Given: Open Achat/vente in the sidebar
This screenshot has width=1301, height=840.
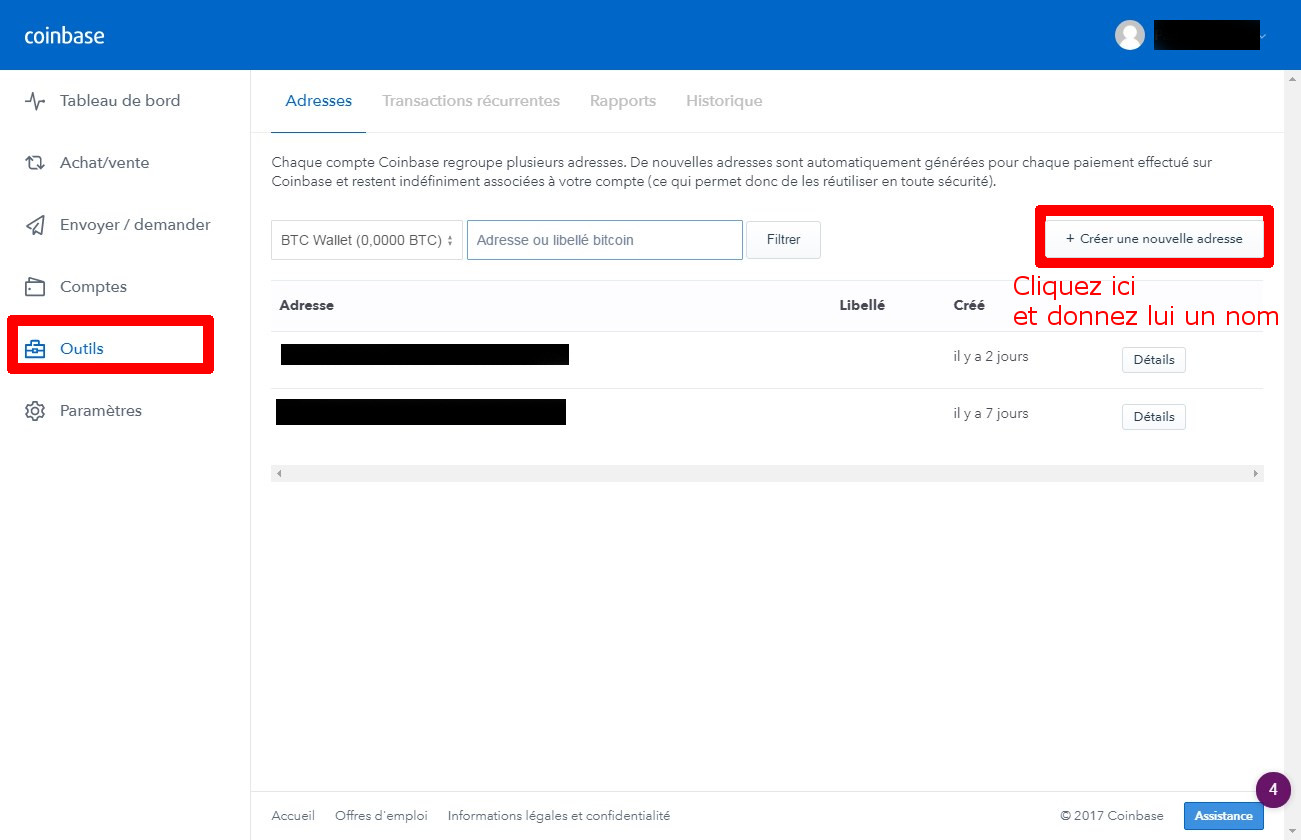Looking at the screenshot, I should [104, 163].
